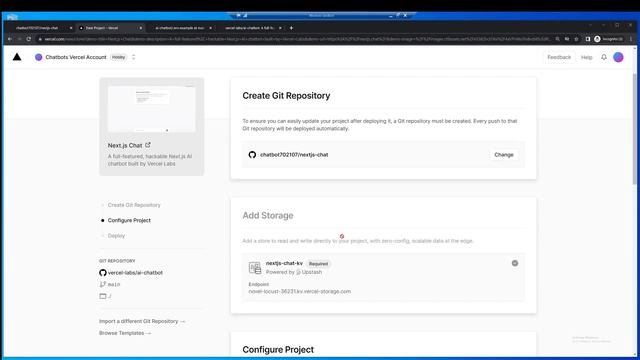The width and height of the screenshot is (640, 360).
Task: Go to the Deploy step
Action: pos(116,236)
